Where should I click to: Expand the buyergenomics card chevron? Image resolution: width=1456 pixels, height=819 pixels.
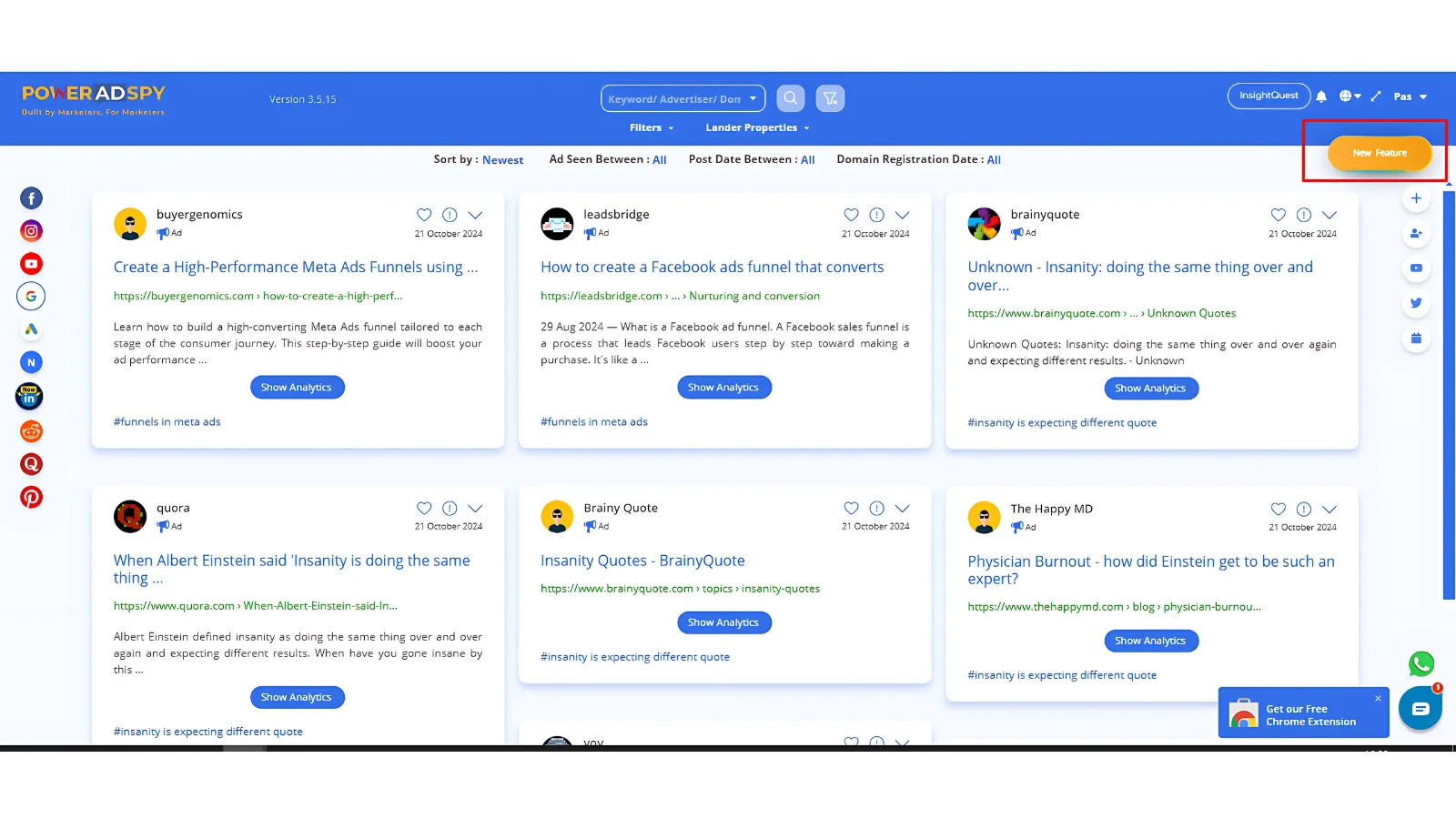point(475,215)
